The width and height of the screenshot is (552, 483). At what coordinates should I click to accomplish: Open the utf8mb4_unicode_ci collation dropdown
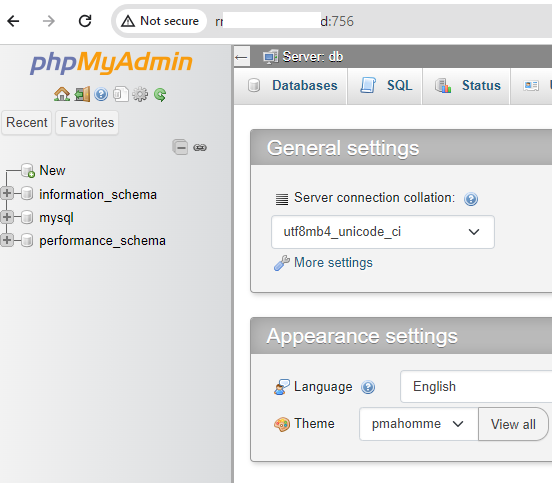(x=383, y=232)
